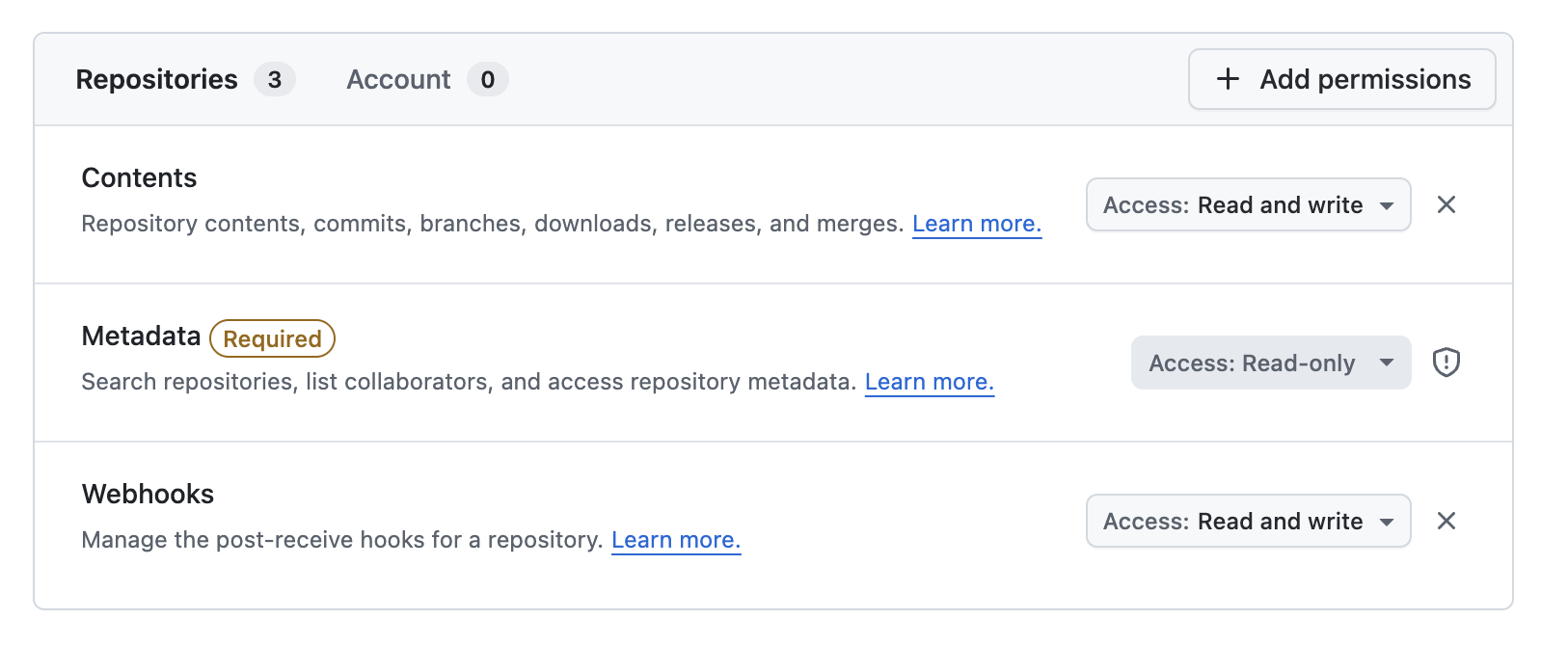Click the Repositories count badge showing 3
1568x646 pixels.
(x=275, y=79)
